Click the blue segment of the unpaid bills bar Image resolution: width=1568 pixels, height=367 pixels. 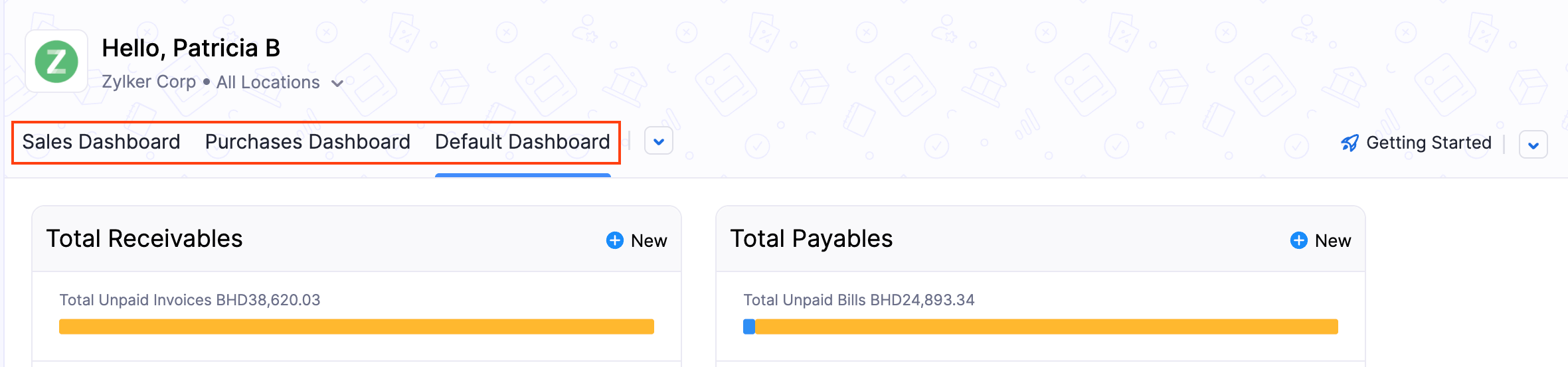(x=749, y=327)
